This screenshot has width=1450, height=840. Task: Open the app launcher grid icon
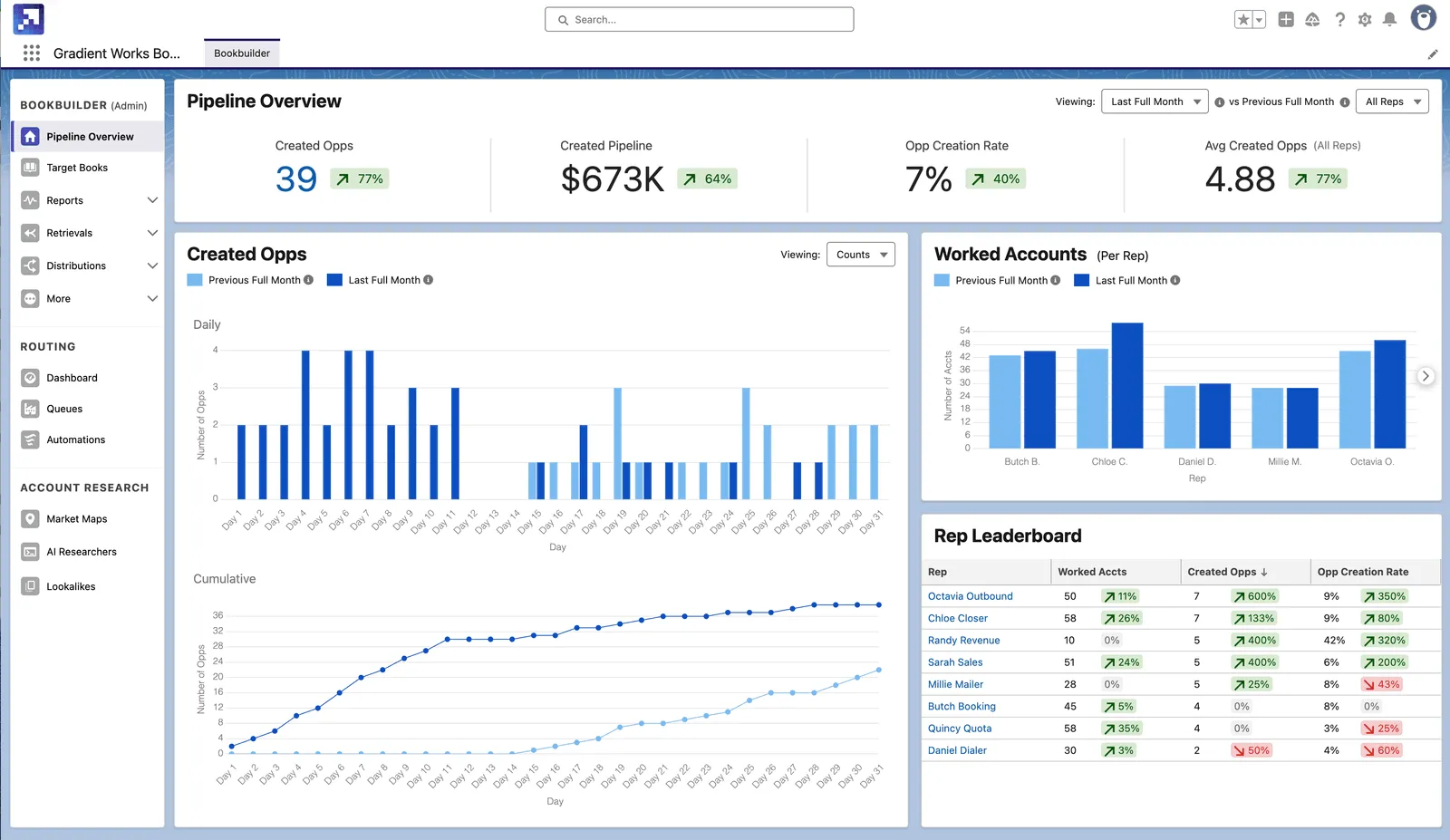click(32, 53)
